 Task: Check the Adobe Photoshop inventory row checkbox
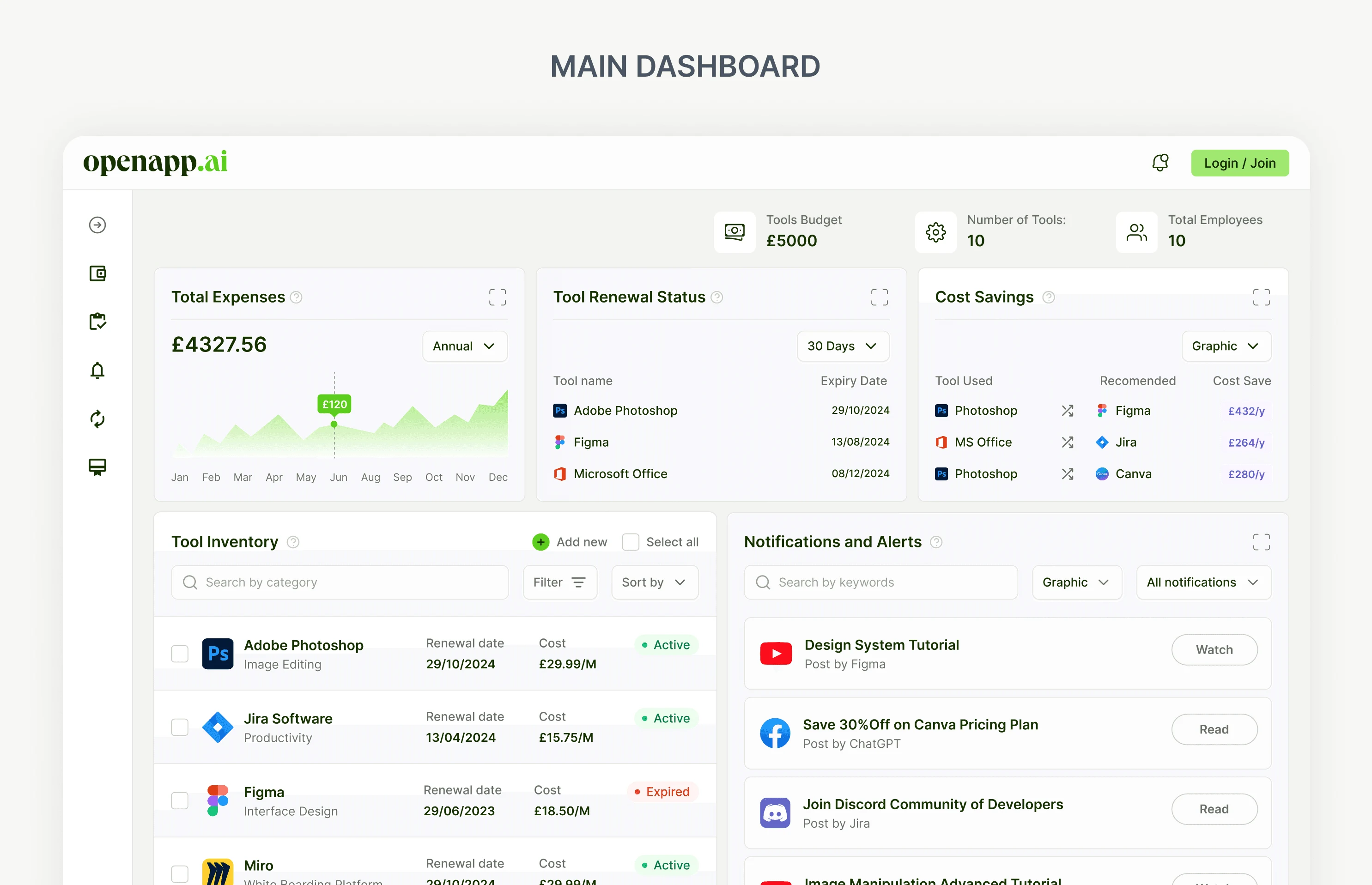(180, 654)
